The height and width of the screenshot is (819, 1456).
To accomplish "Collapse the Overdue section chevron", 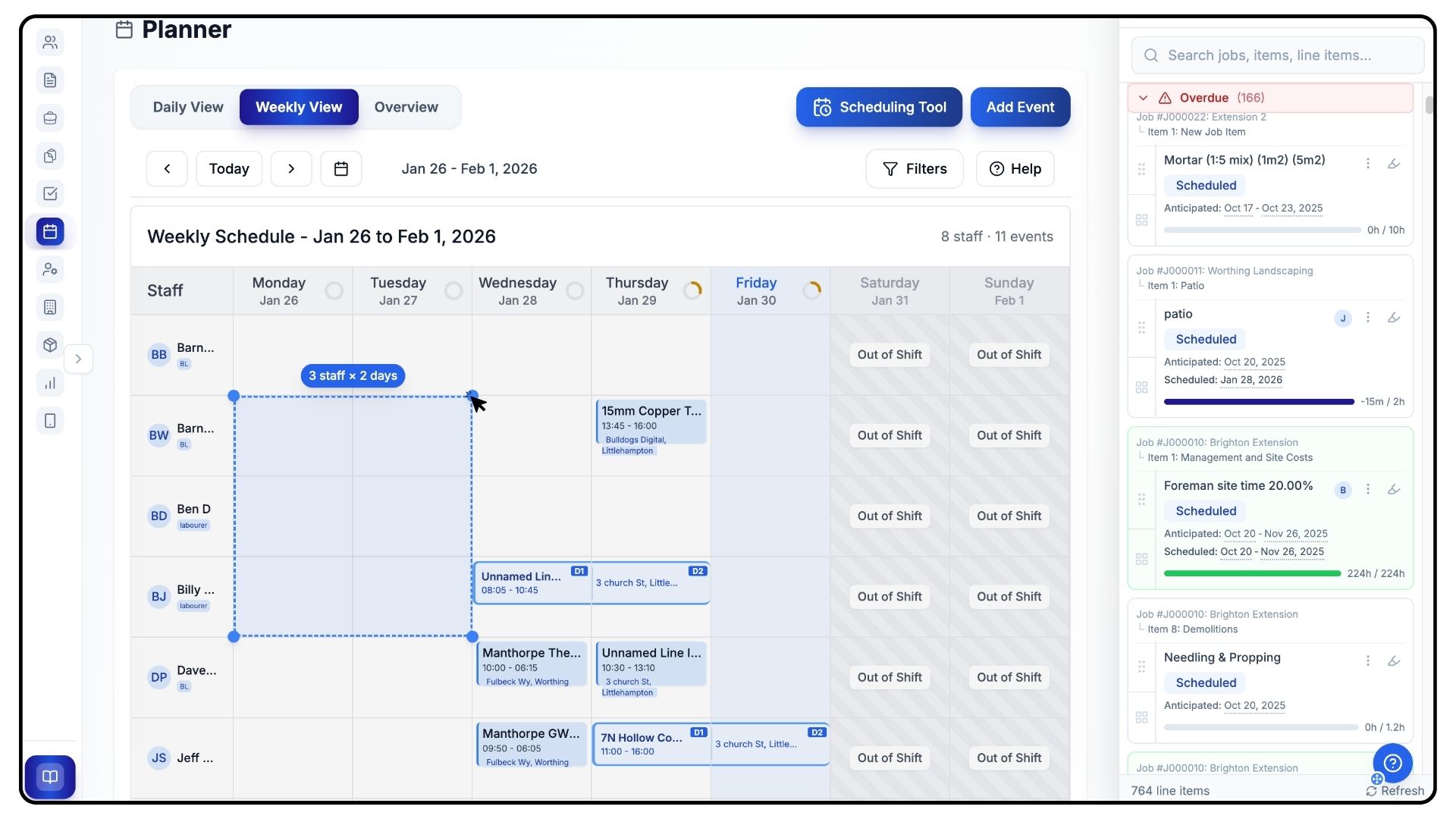I will 1144,98.
